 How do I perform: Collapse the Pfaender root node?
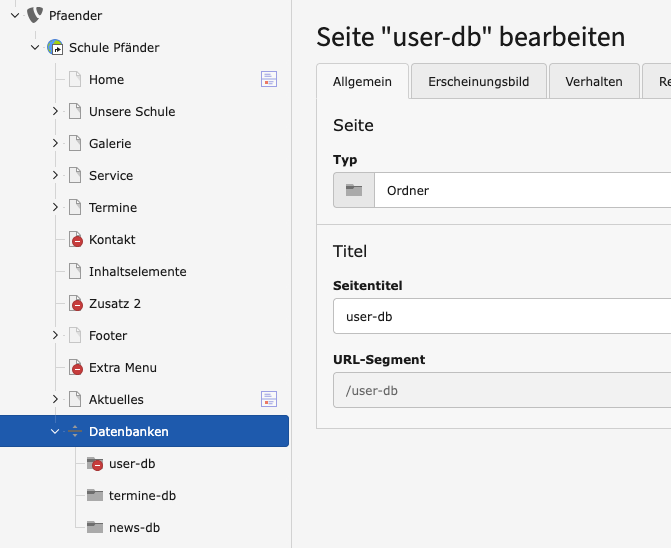pos(15,15)
